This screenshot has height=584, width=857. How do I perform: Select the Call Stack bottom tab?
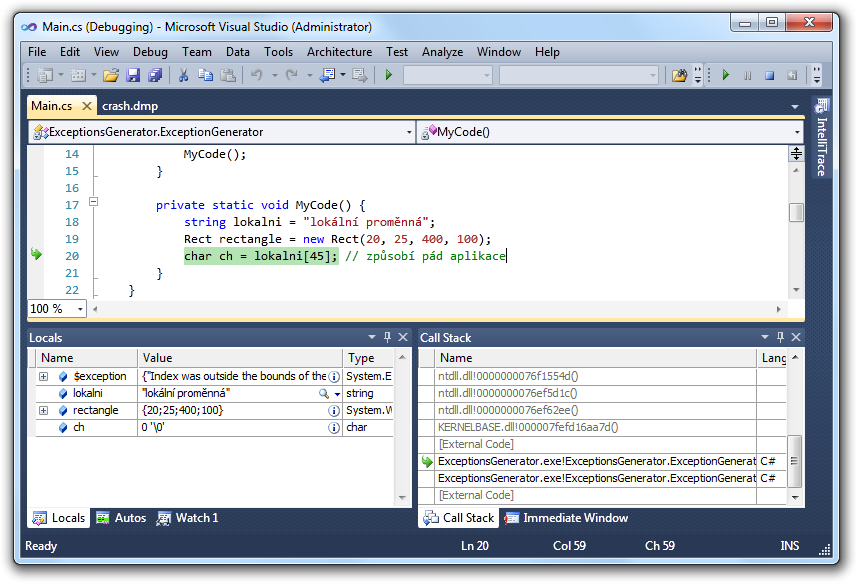(459, 518)
